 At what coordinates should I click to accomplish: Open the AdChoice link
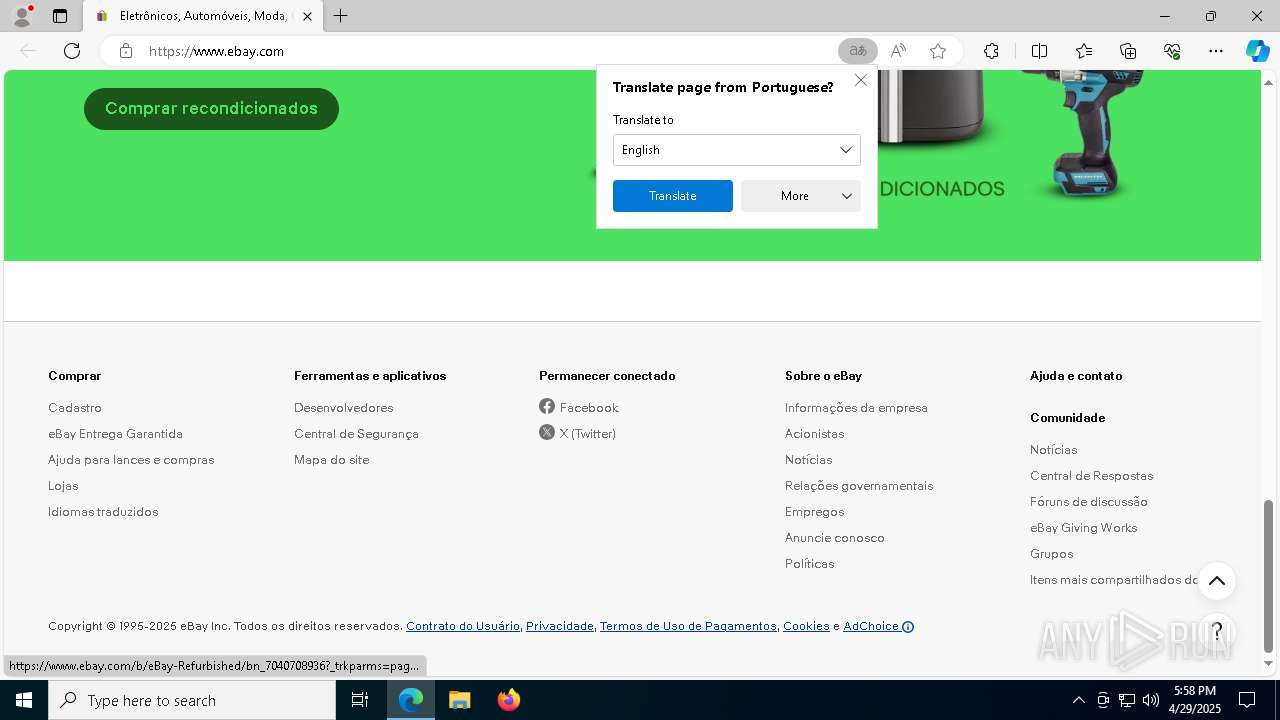pos(878,626)
